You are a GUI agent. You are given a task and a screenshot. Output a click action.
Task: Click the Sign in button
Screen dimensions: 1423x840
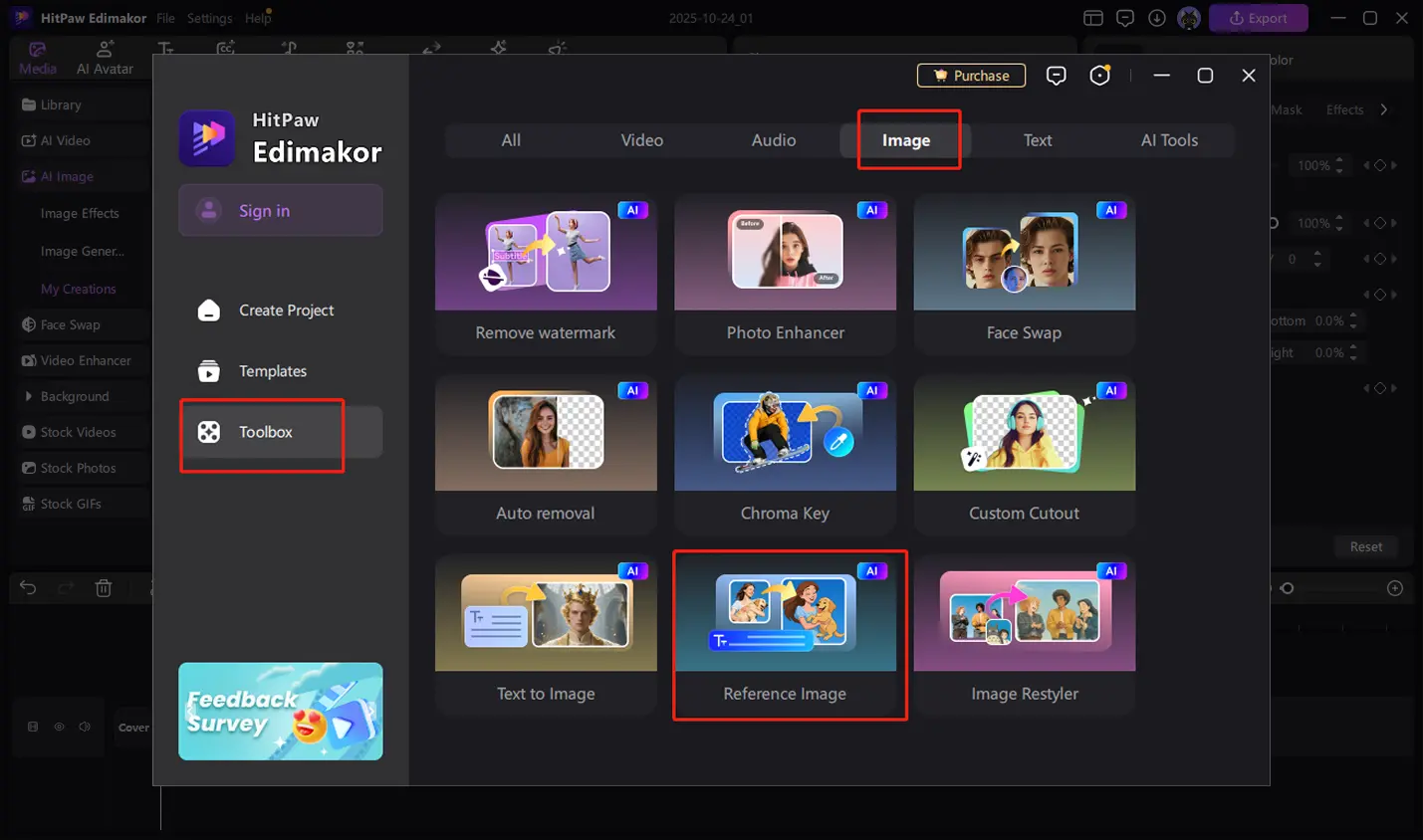point(280,210)
